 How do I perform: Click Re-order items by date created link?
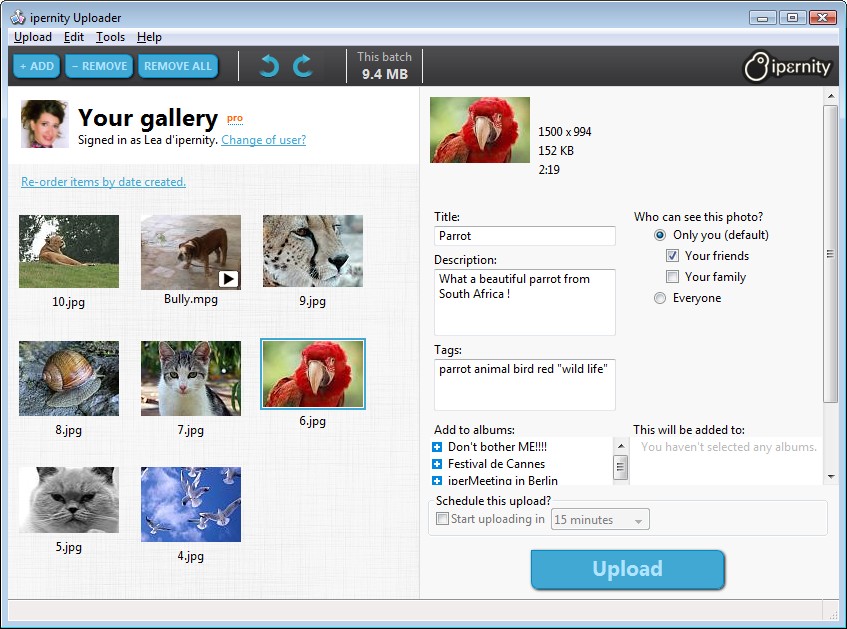tap(103, 182)
